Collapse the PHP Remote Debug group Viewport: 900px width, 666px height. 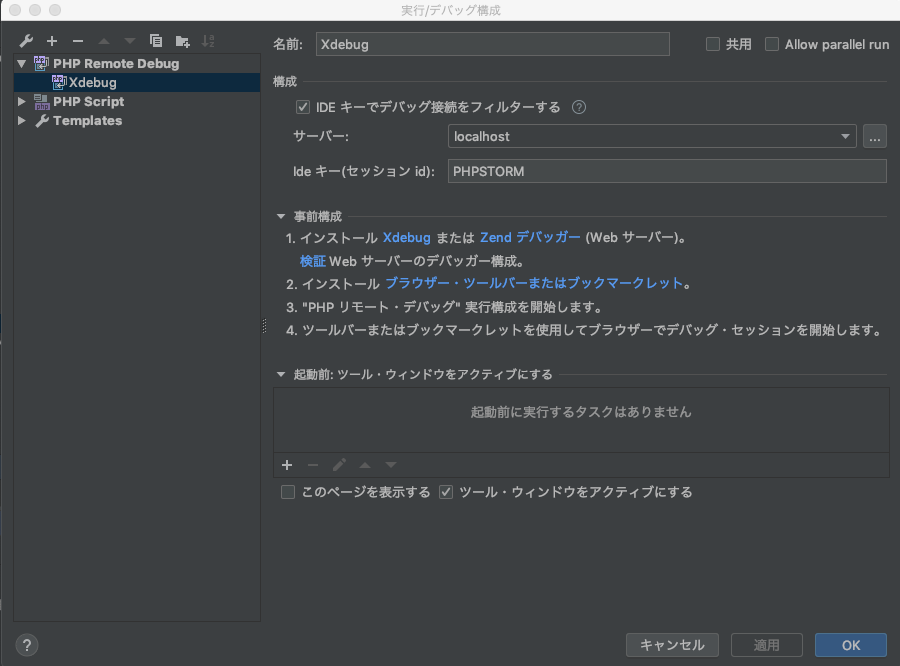(x=22, y=62)
